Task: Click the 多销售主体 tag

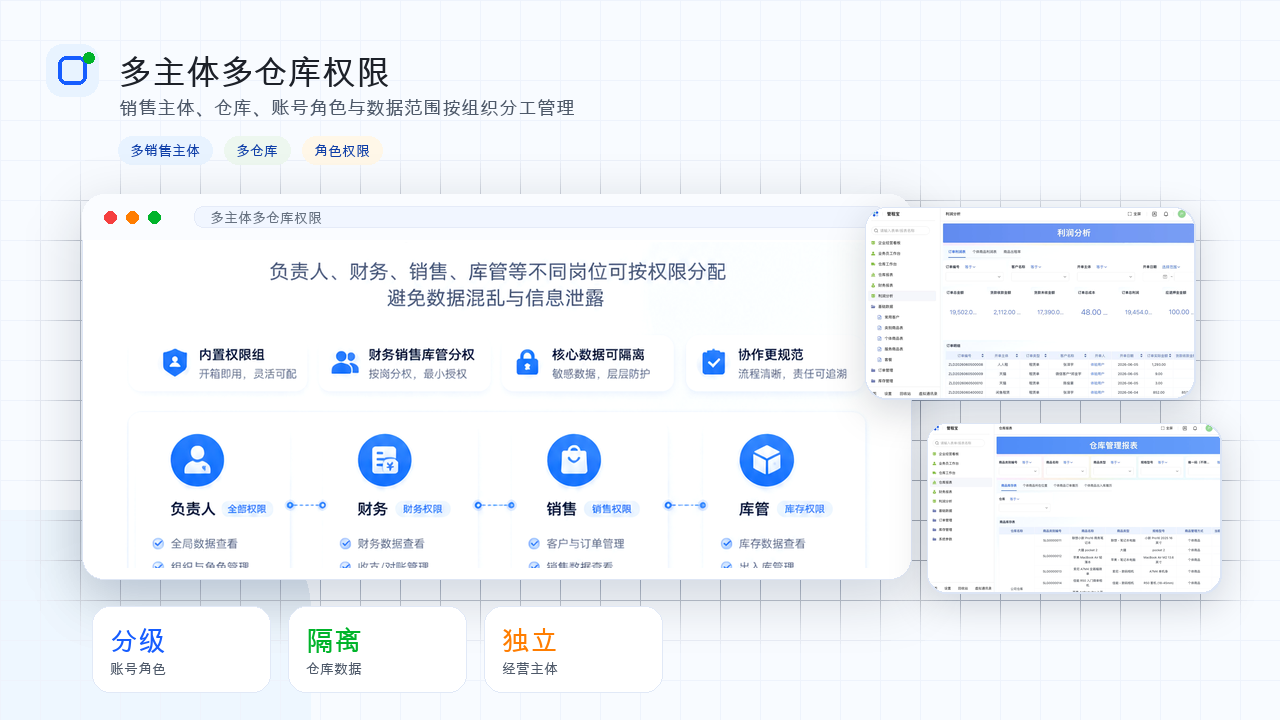Action: [165, 151]
